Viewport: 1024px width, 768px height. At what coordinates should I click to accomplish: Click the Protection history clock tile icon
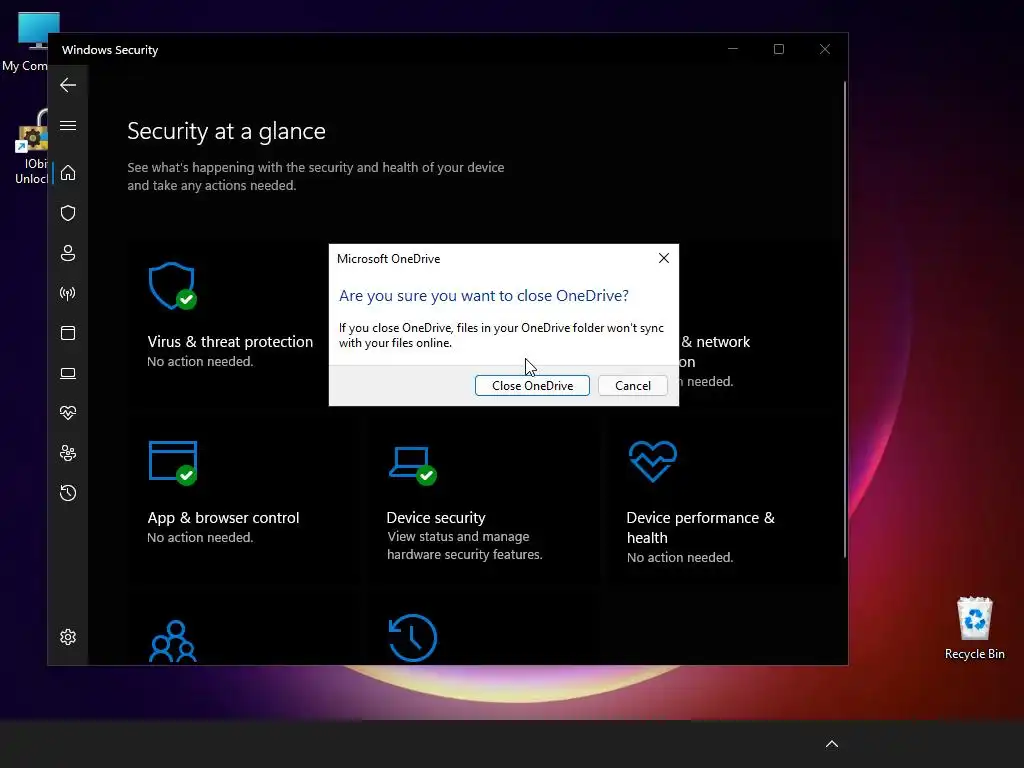point(413,638)
